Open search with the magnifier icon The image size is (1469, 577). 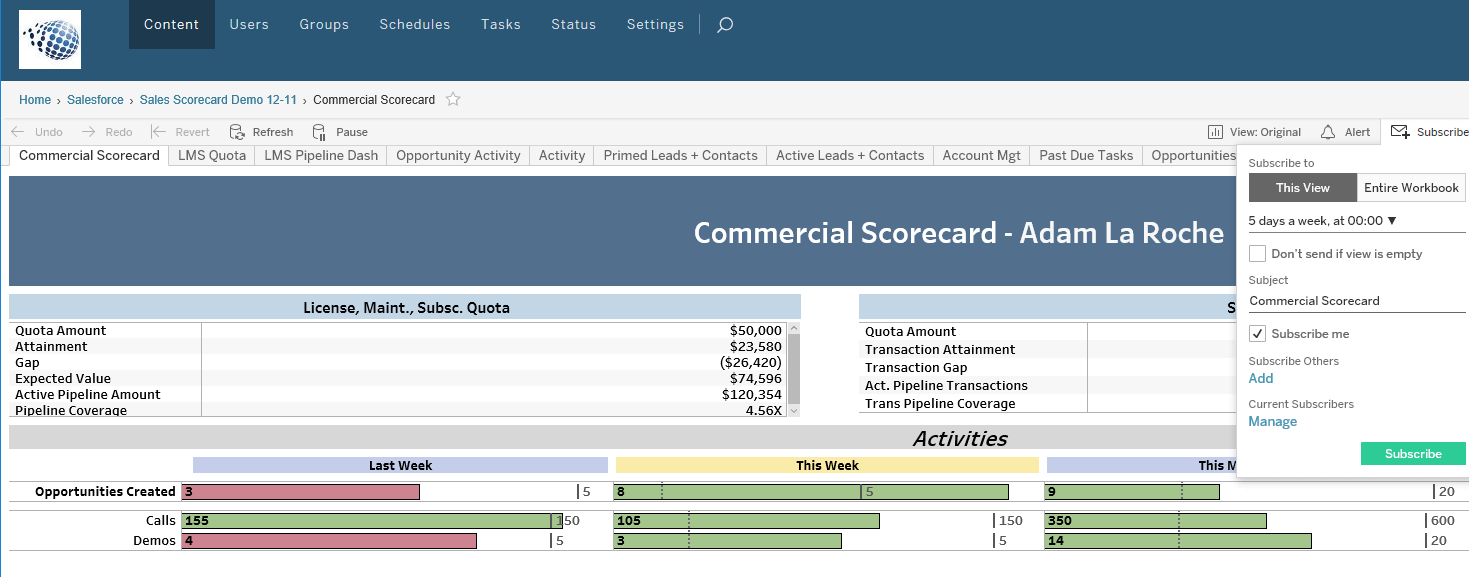coord(723,24)
